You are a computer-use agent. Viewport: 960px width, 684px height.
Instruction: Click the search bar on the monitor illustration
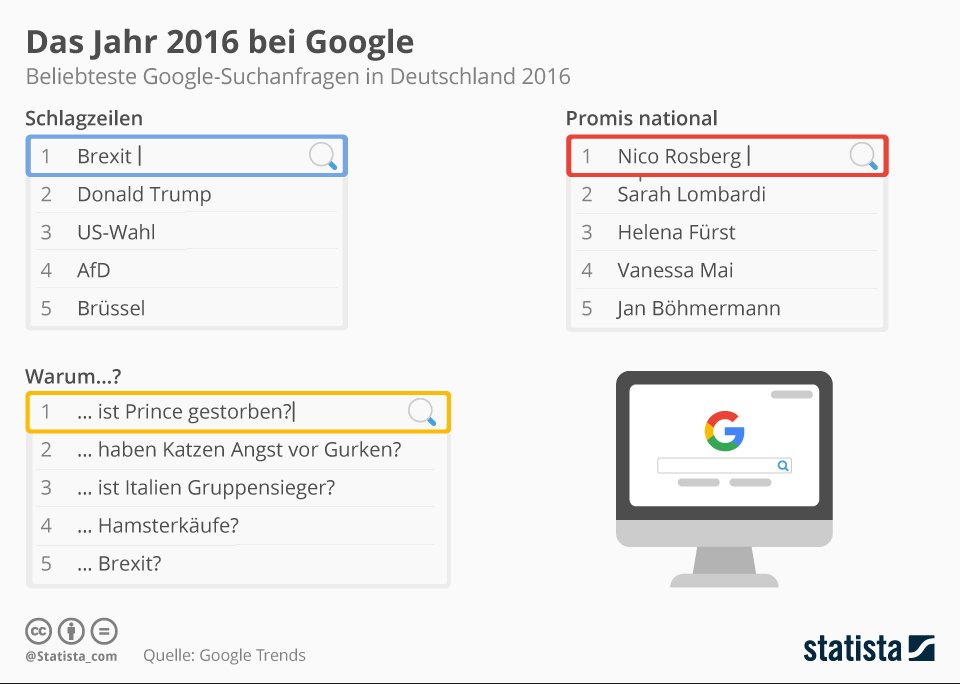tap(724, 466)
